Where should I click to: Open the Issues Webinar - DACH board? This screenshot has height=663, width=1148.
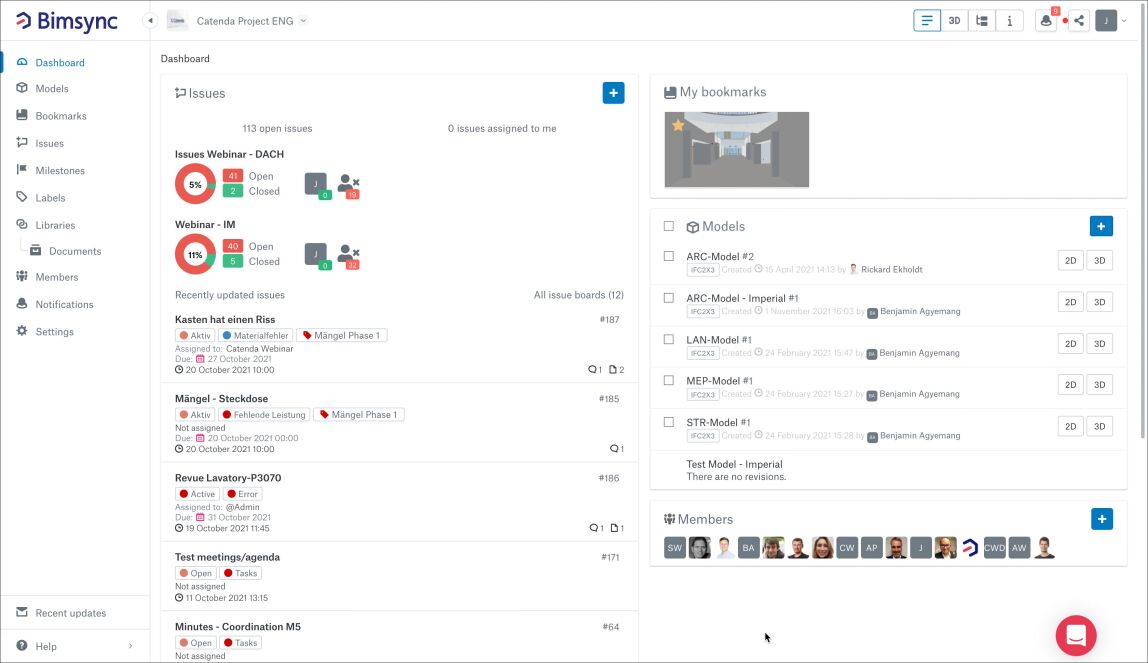(229, 154)
